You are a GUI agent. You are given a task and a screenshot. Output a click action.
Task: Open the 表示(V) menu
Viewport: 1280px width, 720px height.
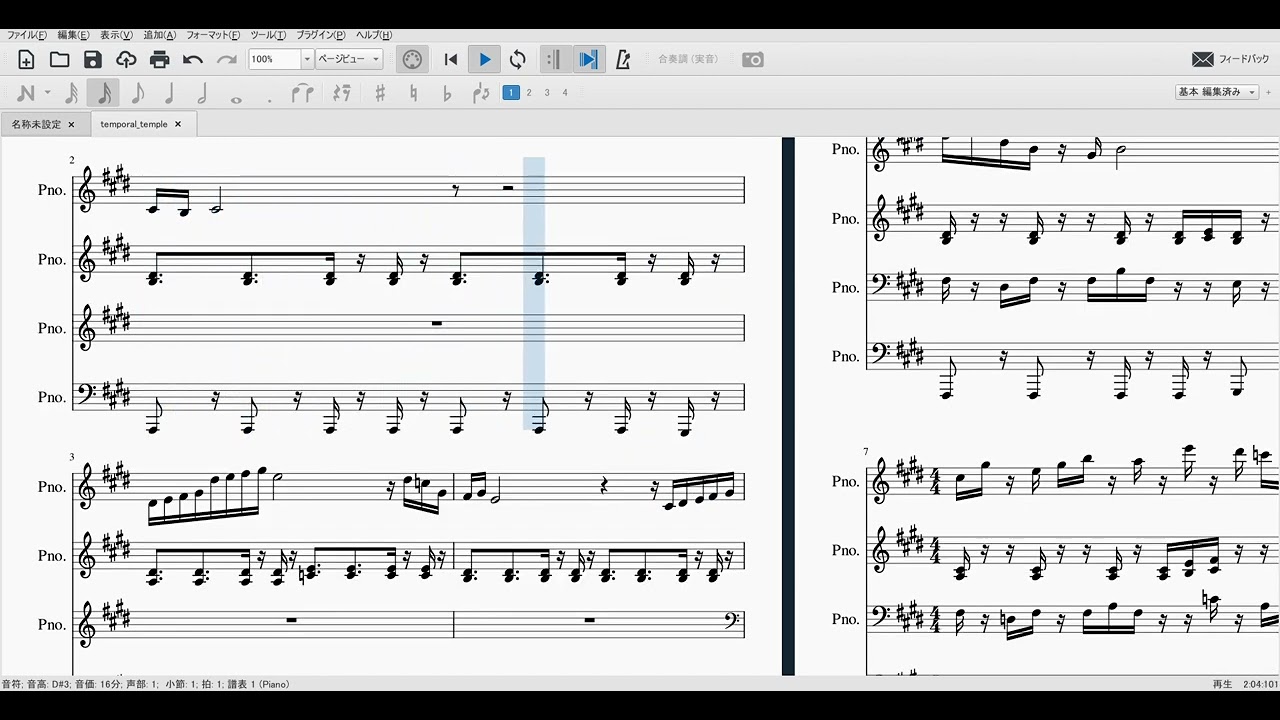click(x=116, y=35)
